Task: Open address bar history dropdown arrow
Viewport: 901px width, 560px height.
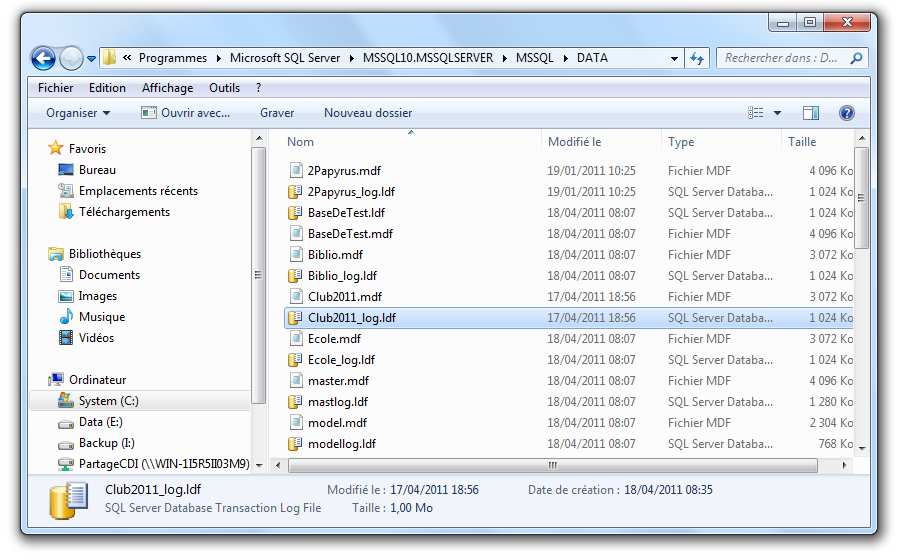Action: (675, 58)
